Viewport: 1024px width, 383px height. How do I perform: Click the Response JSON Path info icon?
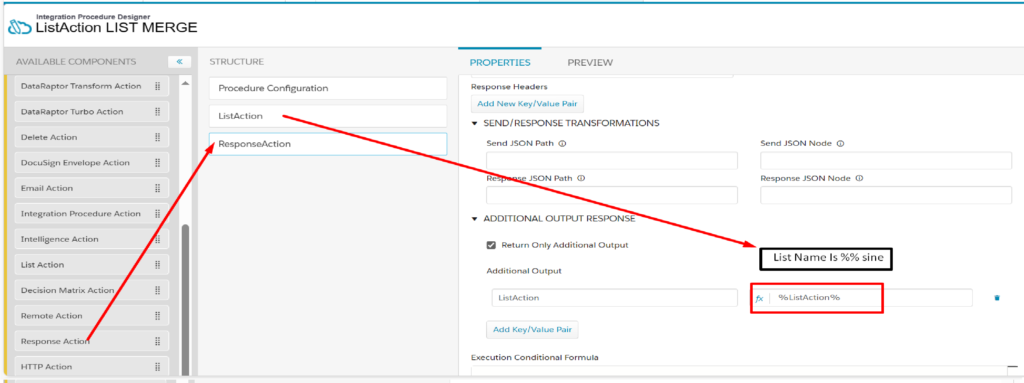tap(581, 178)
